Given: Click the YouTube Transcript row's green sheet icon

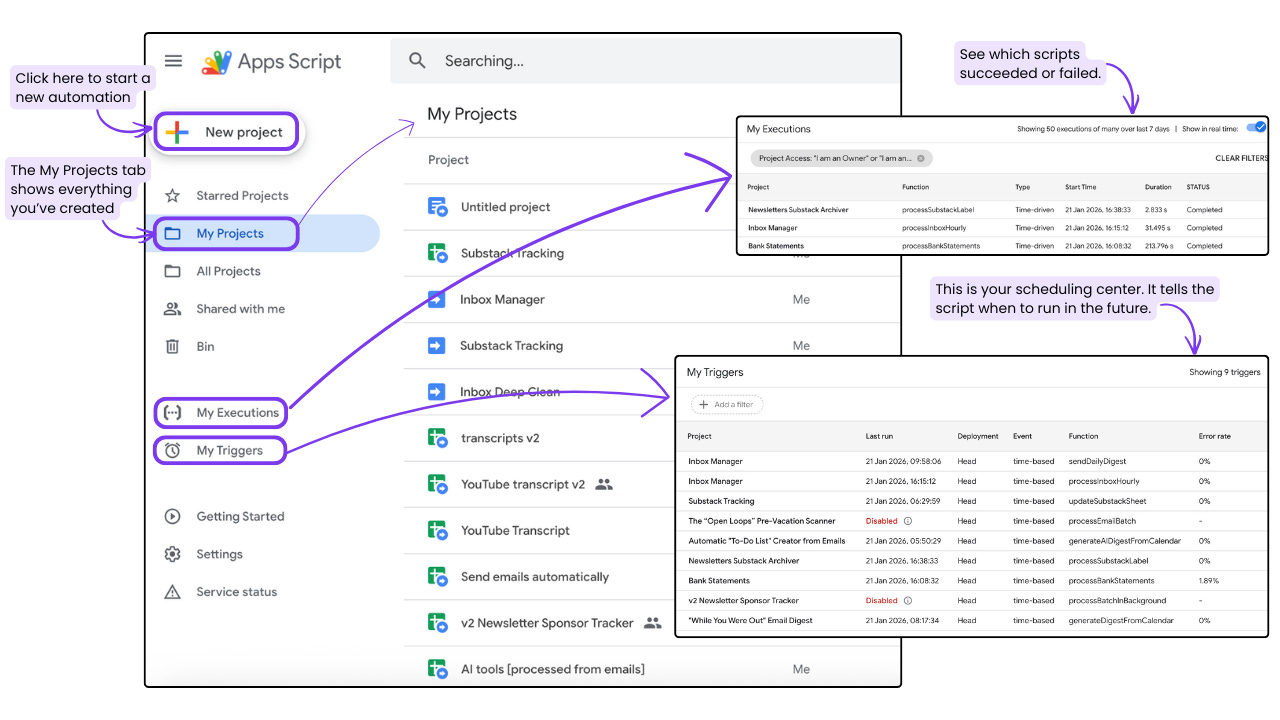Looking at the screenshot, I should click(437, 530).
